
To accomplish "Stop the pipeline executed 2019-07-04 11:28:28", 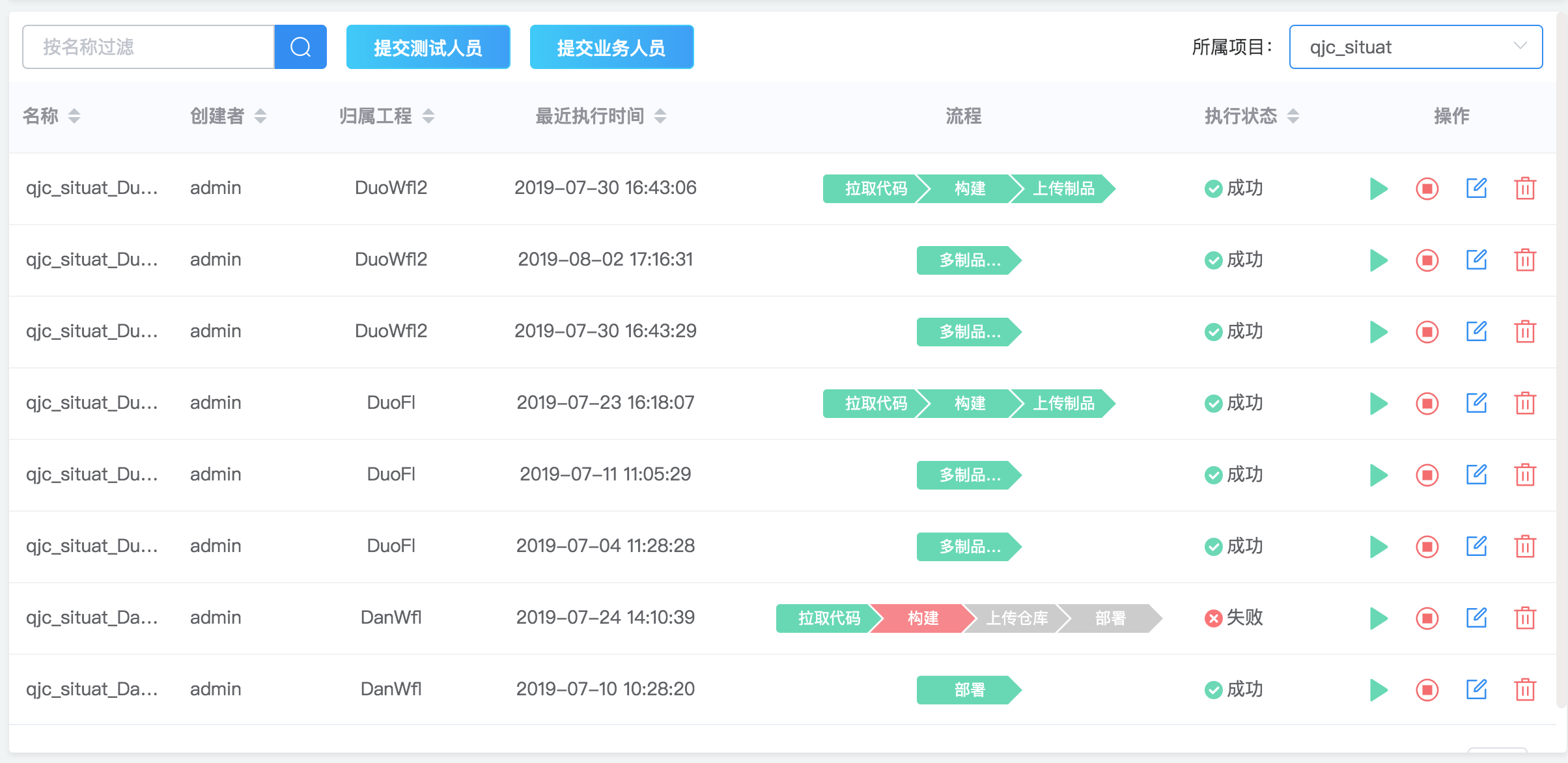I will click(x=1427, y=547).
